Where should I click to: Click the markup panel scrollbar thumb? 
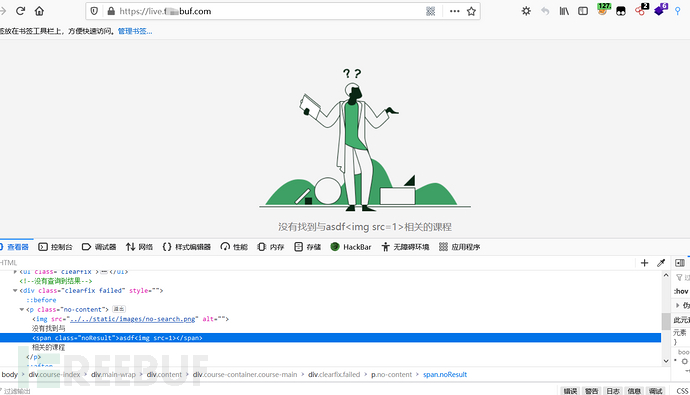point(666,322)
